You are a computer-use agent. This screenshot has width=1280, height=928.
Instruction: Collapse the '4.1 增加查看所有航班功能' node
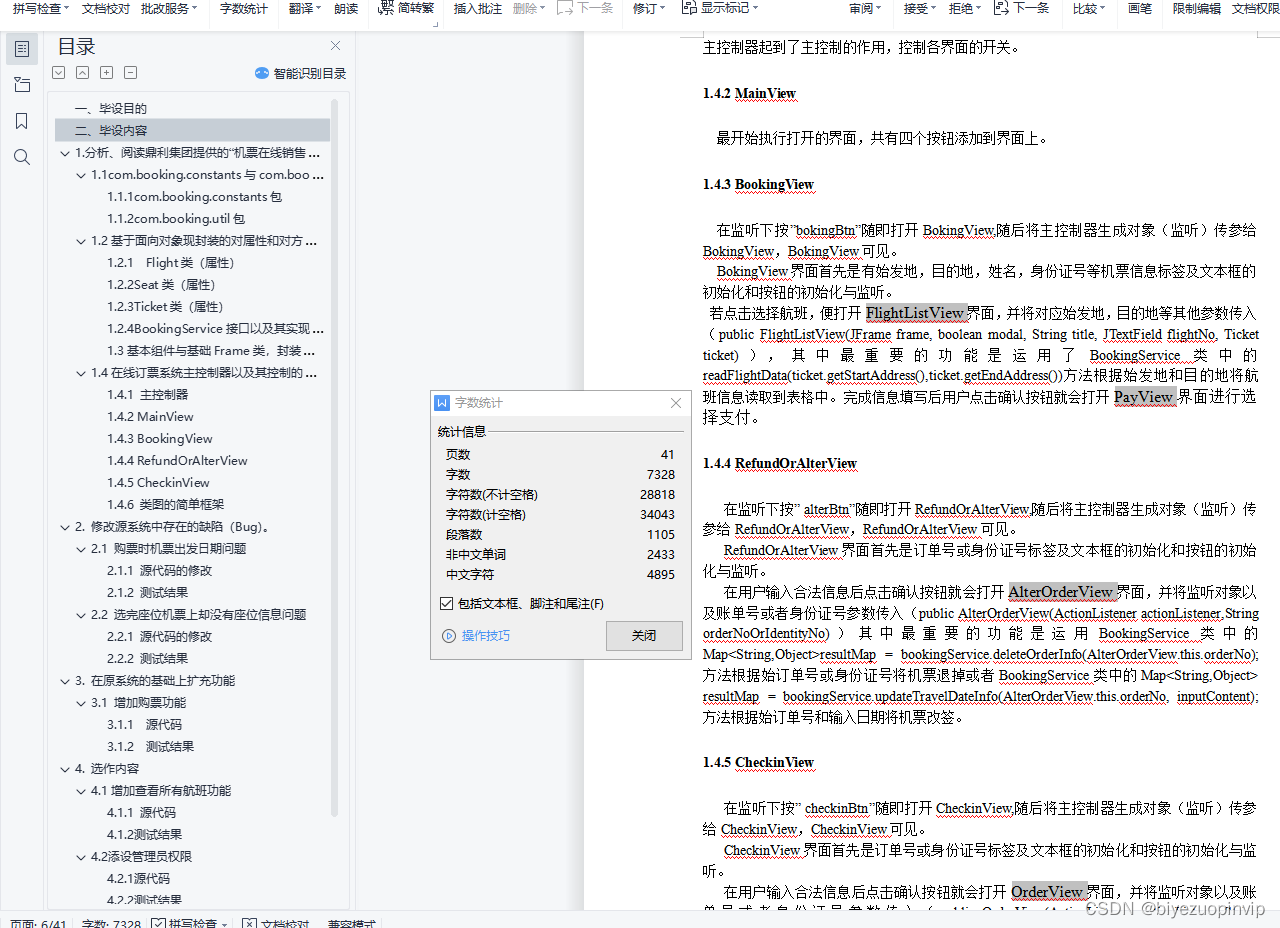[81, 791]
